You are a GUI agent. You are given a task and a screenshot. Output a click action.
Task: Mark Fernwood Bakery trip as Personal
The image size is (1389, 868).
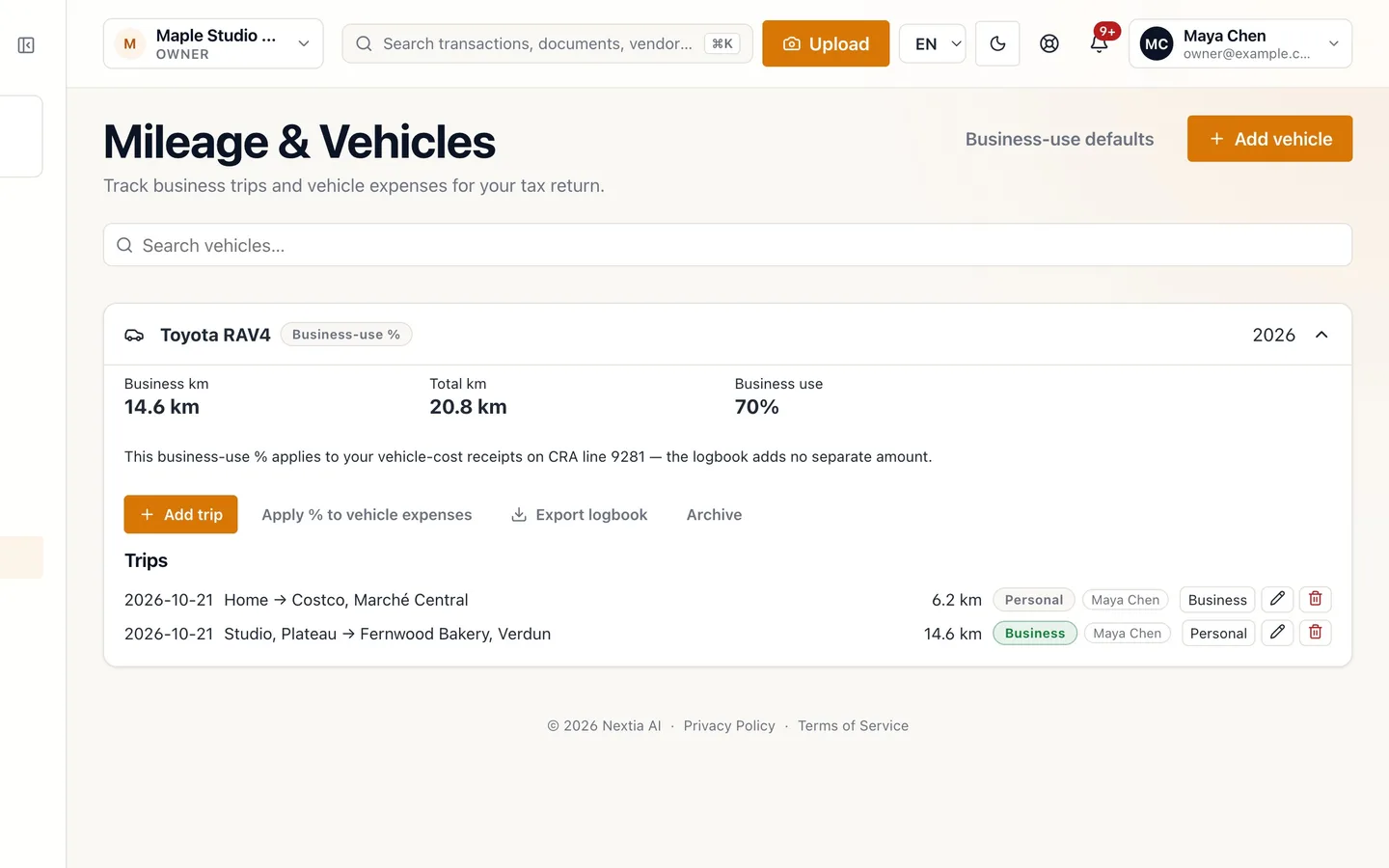(1218, 634)
